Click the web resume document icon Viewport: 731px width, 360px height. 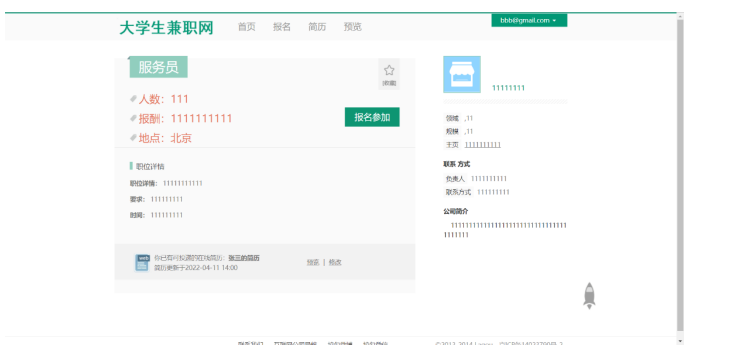tap(142, 263)
